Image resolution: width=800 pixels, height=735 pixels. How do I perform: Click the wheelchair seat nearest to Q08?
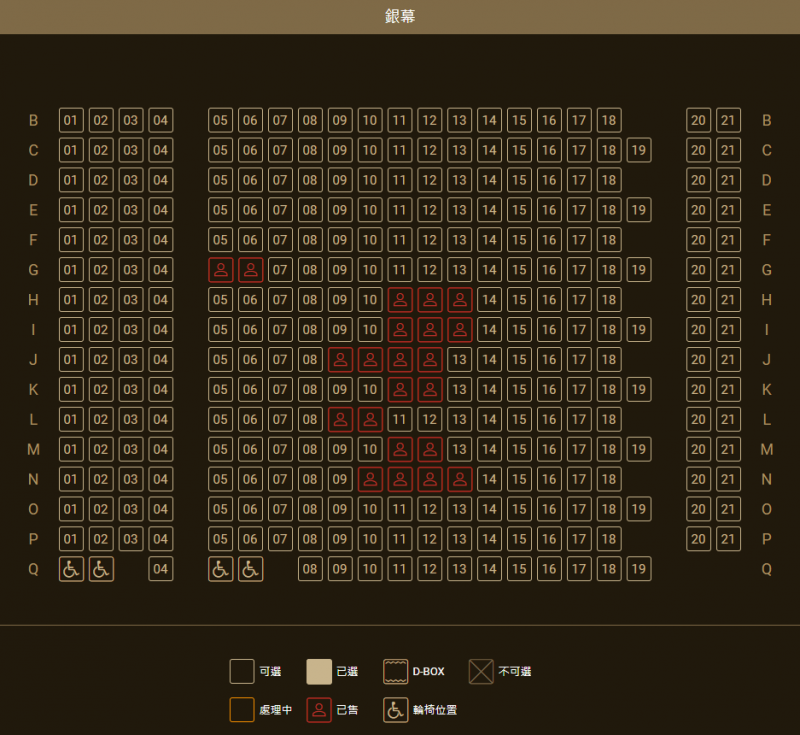point(250,569)
